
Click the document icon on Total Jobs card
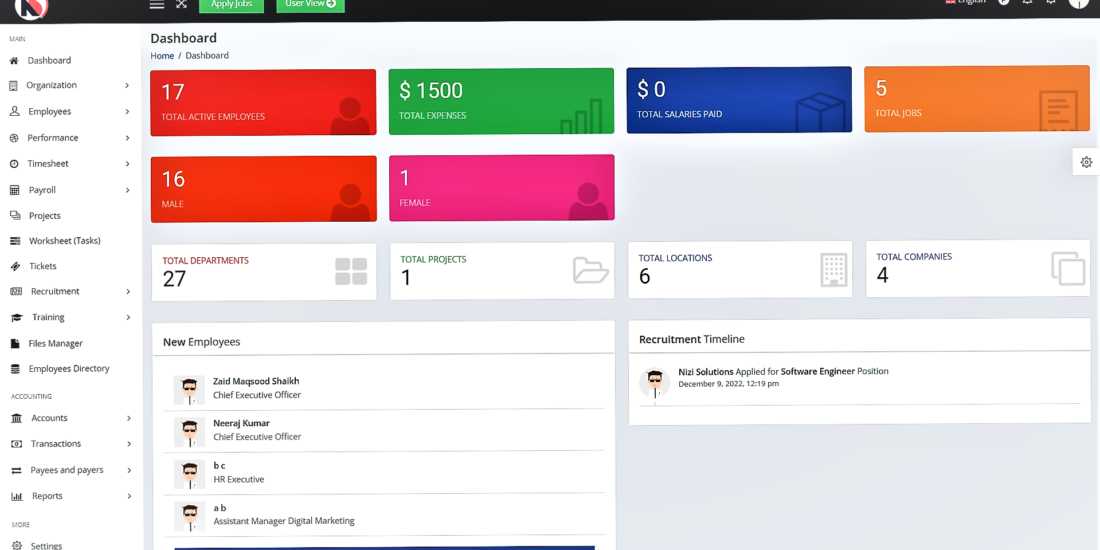1058,110
